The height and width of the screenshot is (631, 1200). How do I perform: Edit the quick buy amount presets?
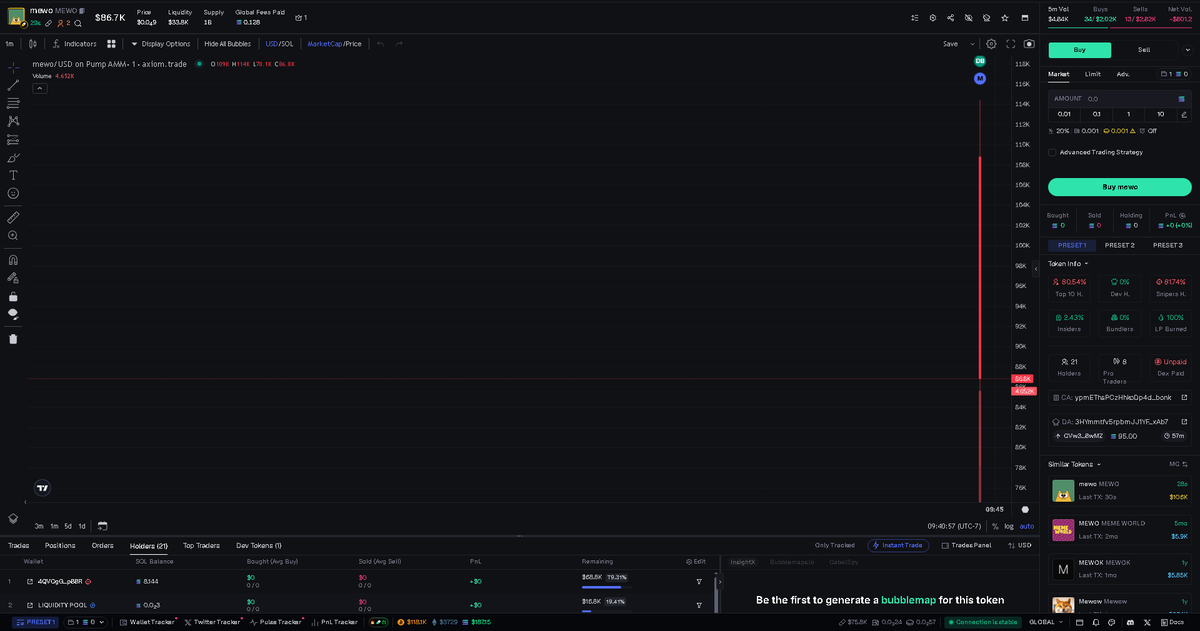(1184, 114)
